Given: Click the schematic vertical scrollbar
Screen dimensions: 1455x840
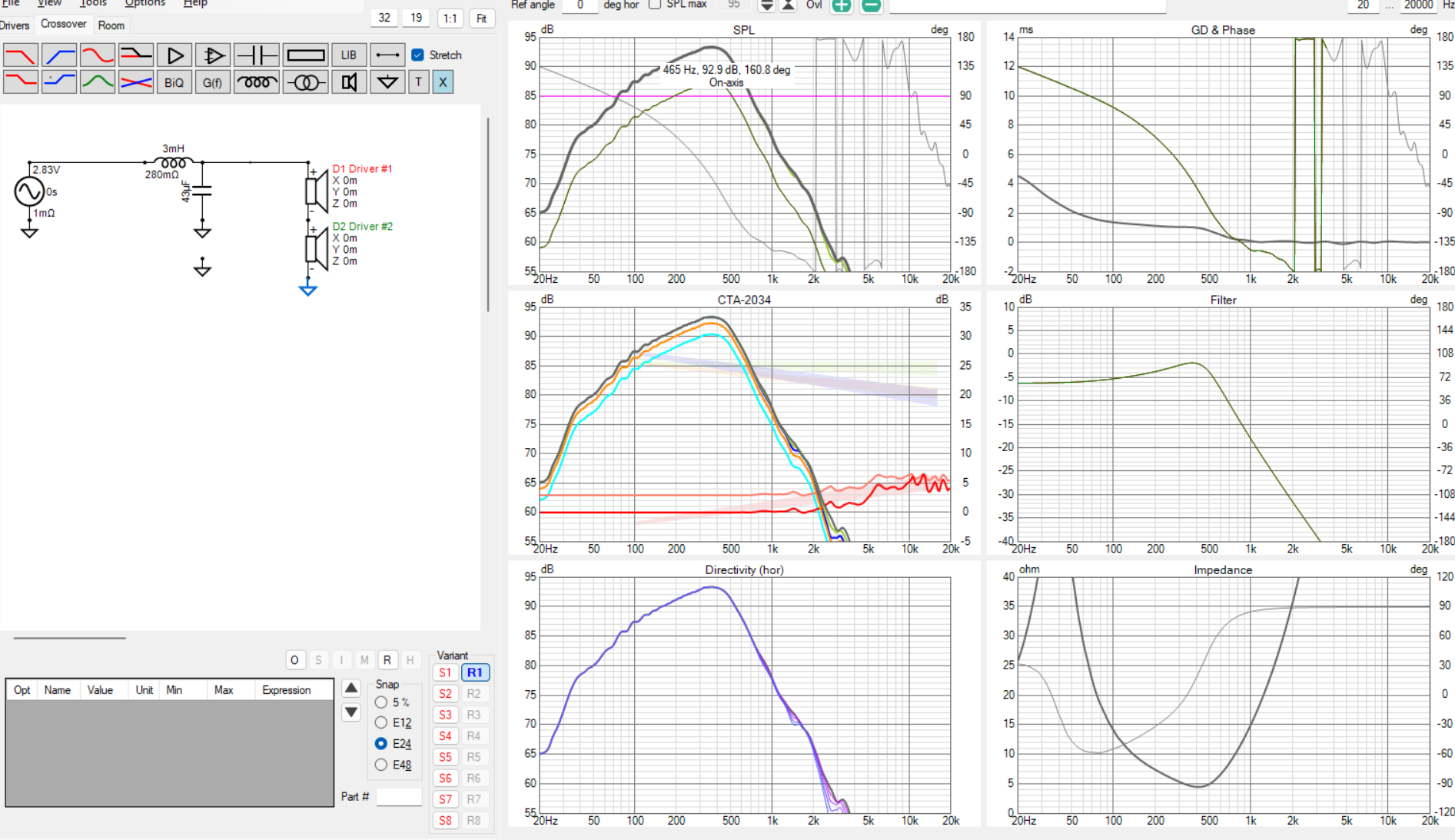Looking at the screenshot, I should point(488,215).
